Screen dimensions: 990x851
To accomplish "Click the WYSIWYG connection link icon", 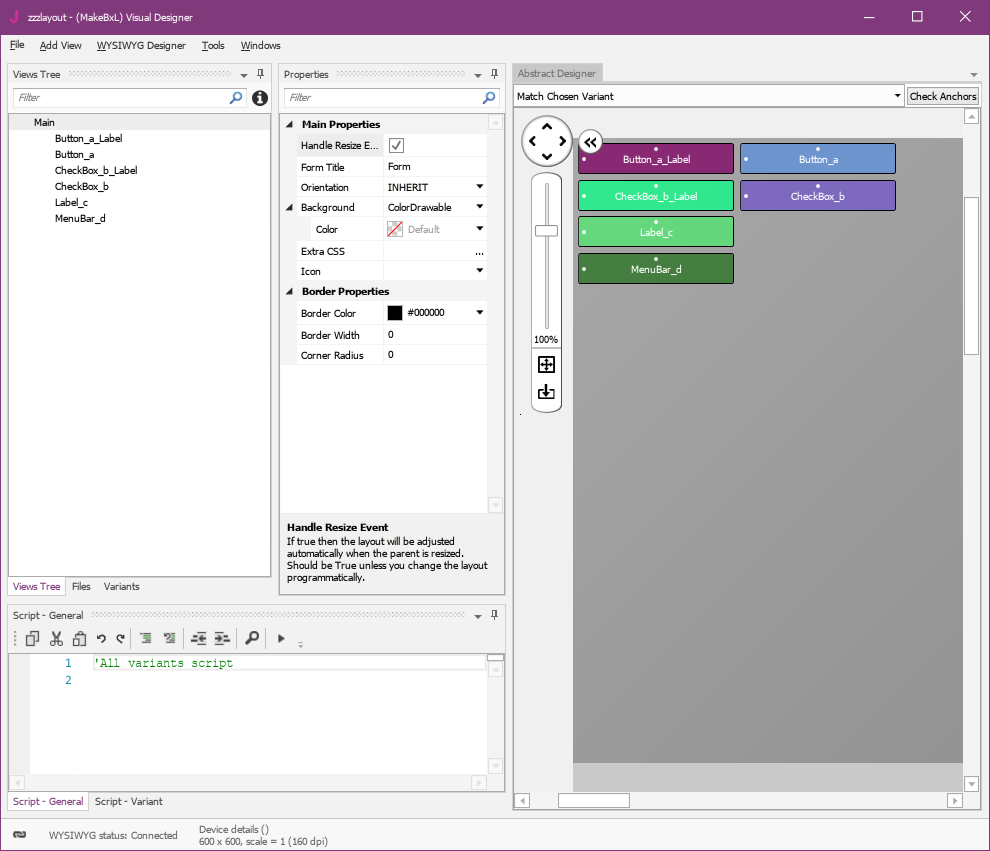I will (20, 835).
